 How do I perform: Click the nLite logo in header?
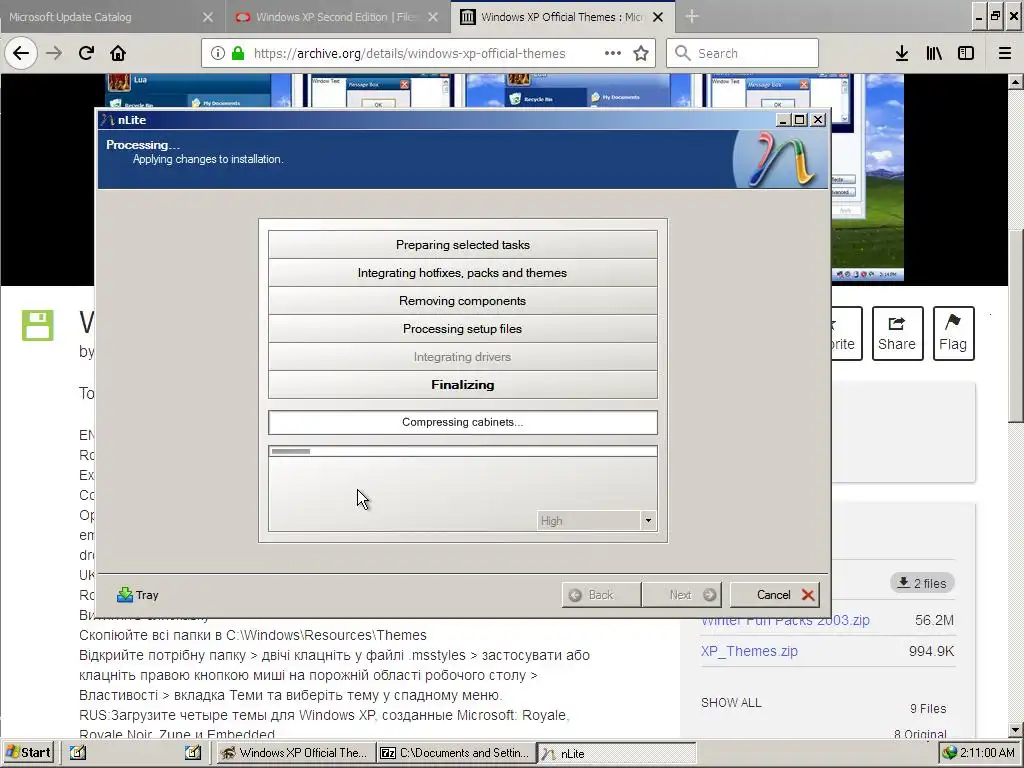point(782,159)
